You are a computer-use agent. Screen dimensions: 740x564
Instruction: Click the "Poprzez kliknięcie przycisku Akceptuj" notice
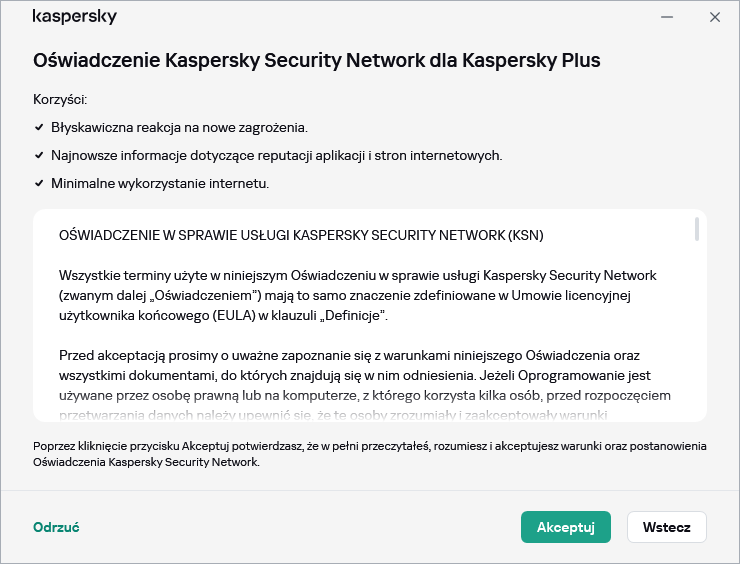pyautogui.click(x=369, y=454)
